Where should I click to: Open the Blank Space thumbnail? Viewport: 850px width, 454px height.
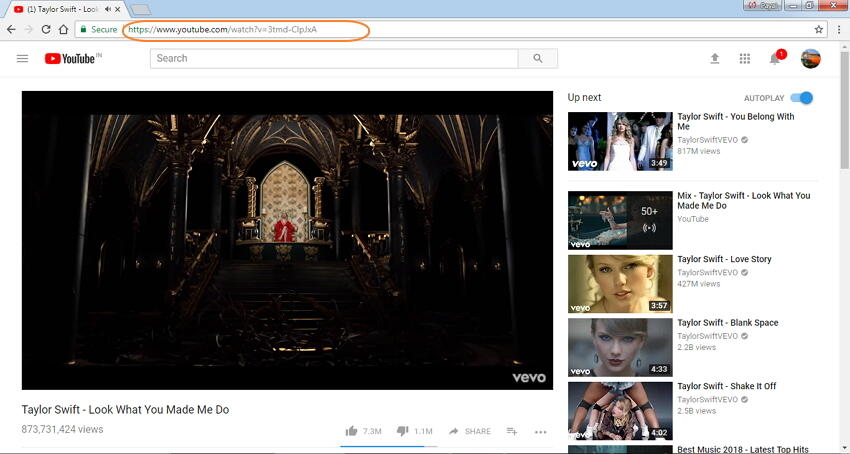pyautogui.click(x=620, y=347)
